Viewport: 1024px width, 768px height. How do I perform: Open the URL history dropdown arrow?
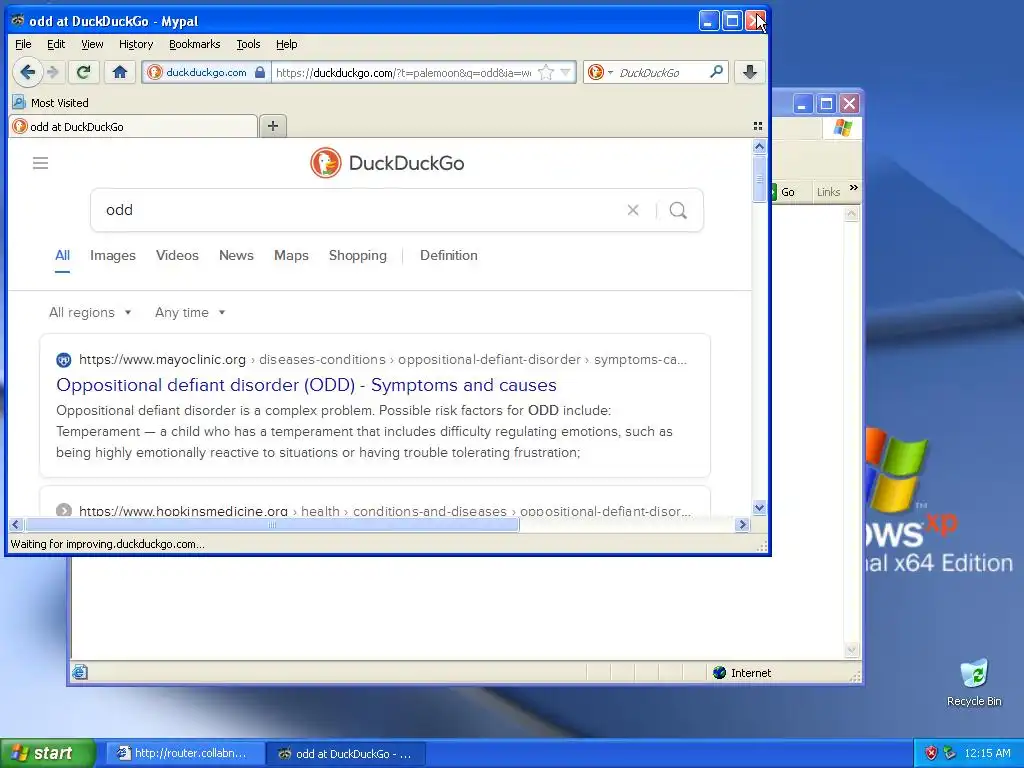click(566, 72)
